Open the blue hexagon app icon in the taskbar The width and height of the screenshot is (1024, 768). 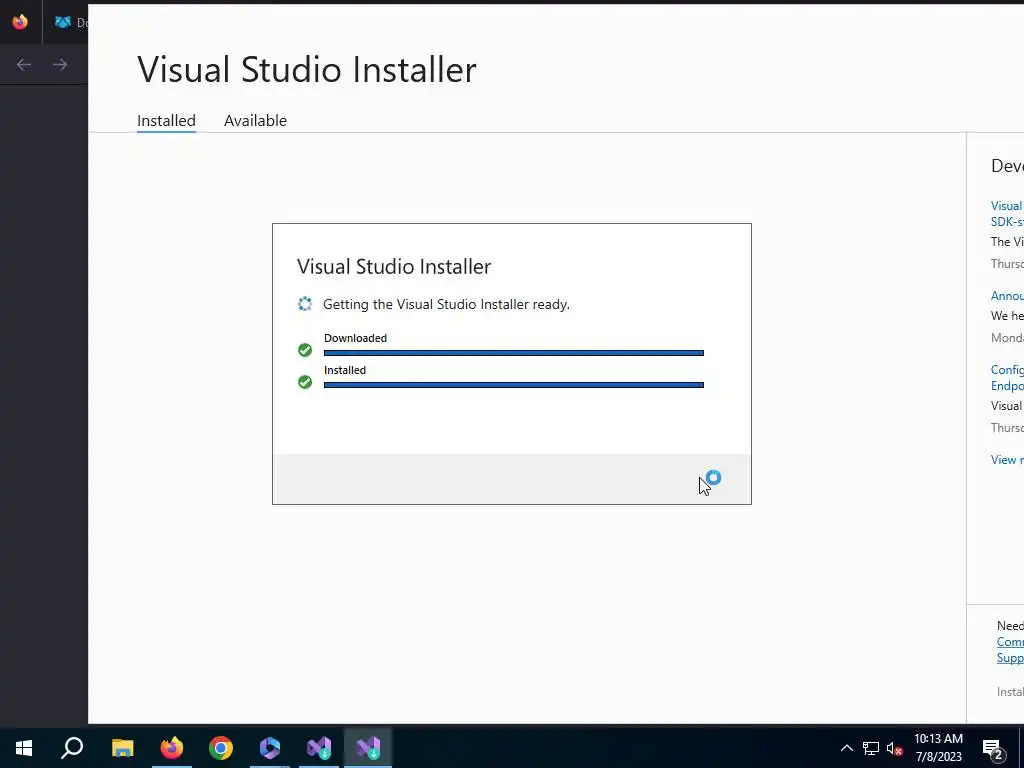pos(270,748)
